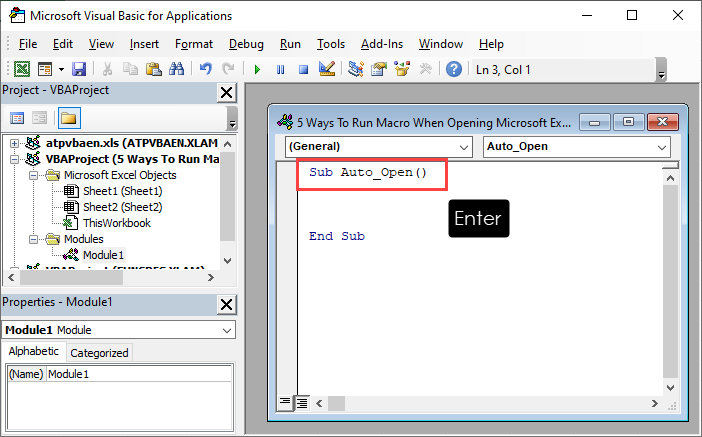Open the Format menu
The height and width of the screenshot is (437, 702).
pos(194,44)
